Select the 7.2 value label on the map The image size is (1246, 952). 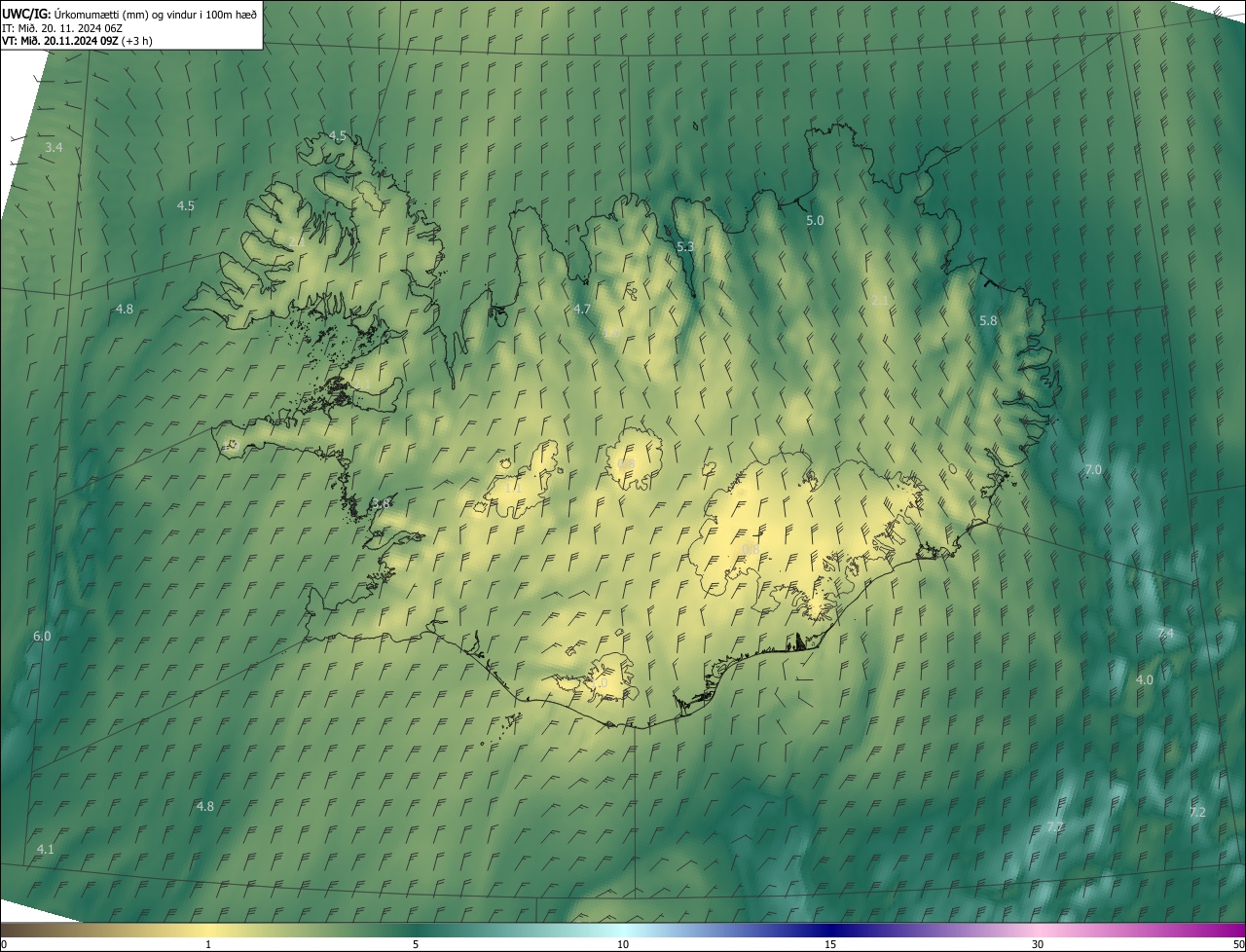click(1197, 812)
